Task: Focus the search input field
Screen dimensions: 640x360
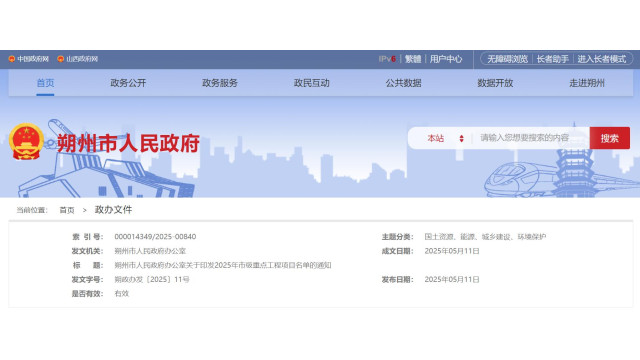Action: coord(531,138)
